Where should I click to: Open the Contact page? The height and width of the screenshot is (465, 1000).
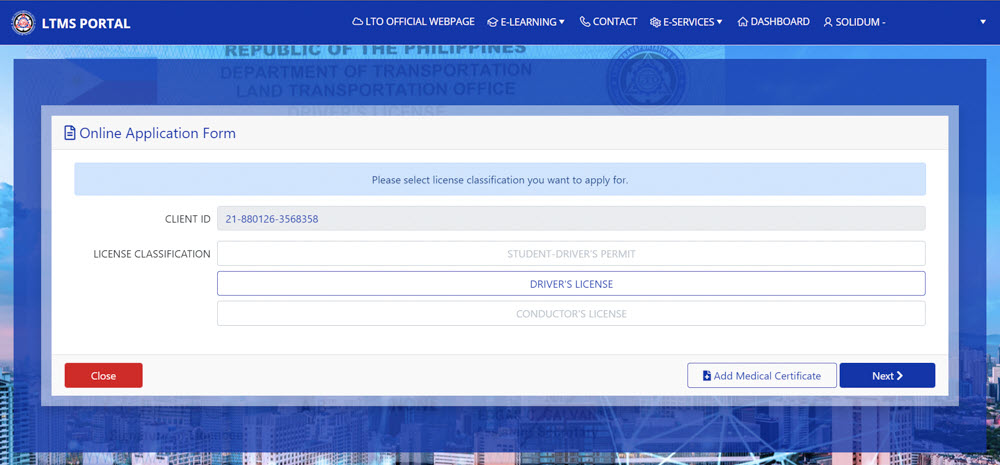pyautogui.click(x=608, y=22)
